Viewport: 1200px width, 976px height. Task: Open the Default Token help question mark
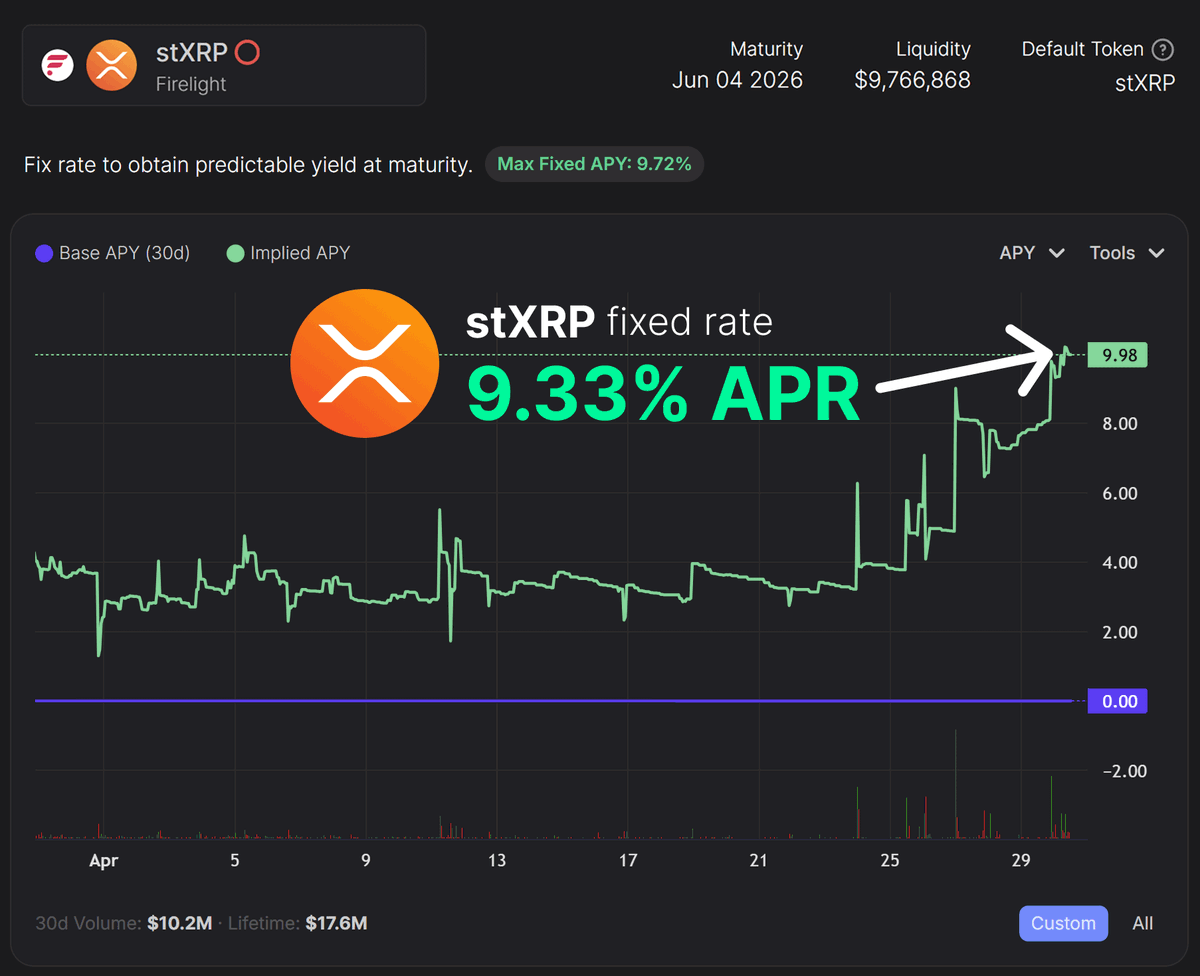pos(1162,49)
